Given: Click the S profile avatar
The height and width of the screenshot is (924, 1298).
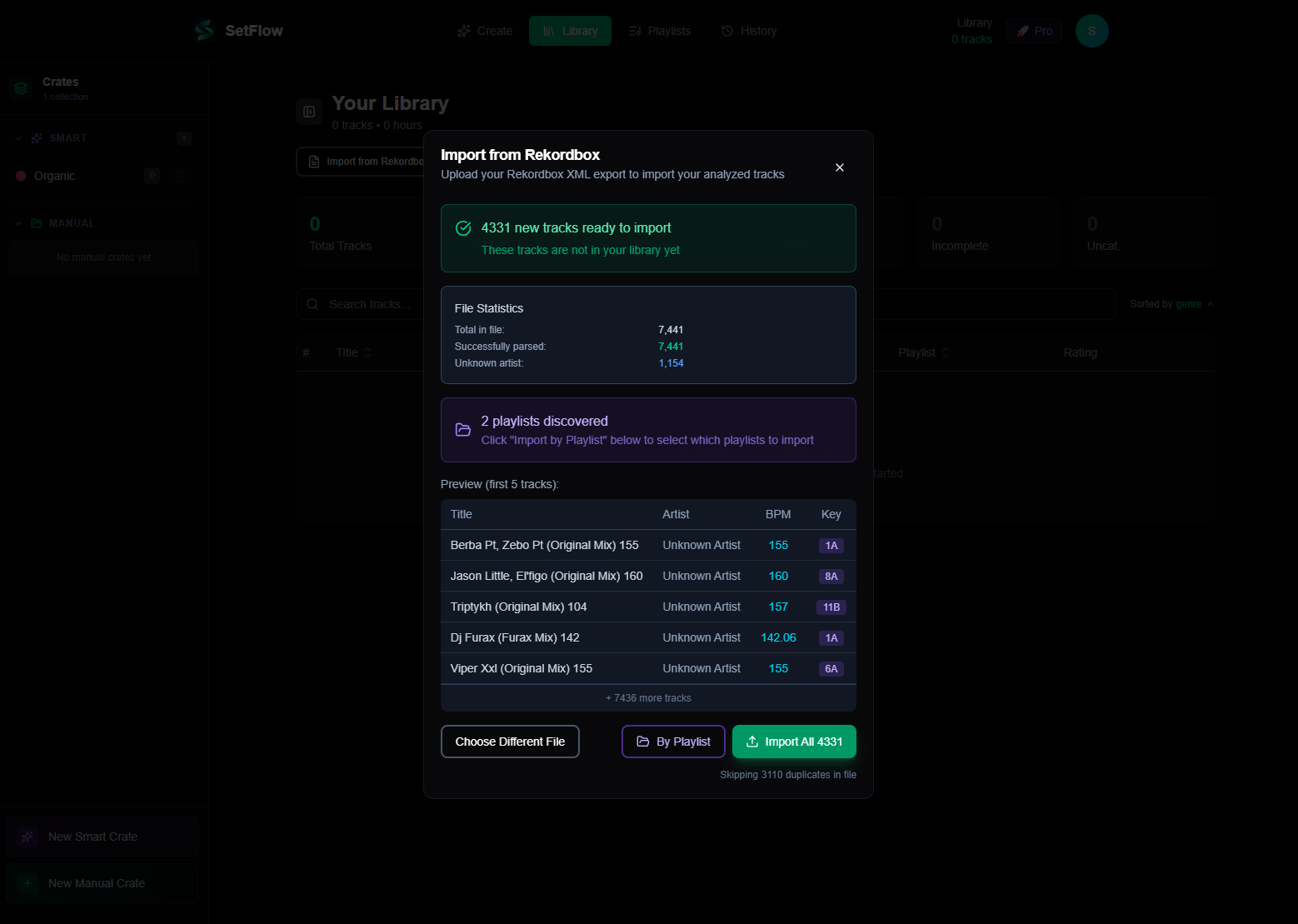Looking at the screenshot, I should (1091, 30).
